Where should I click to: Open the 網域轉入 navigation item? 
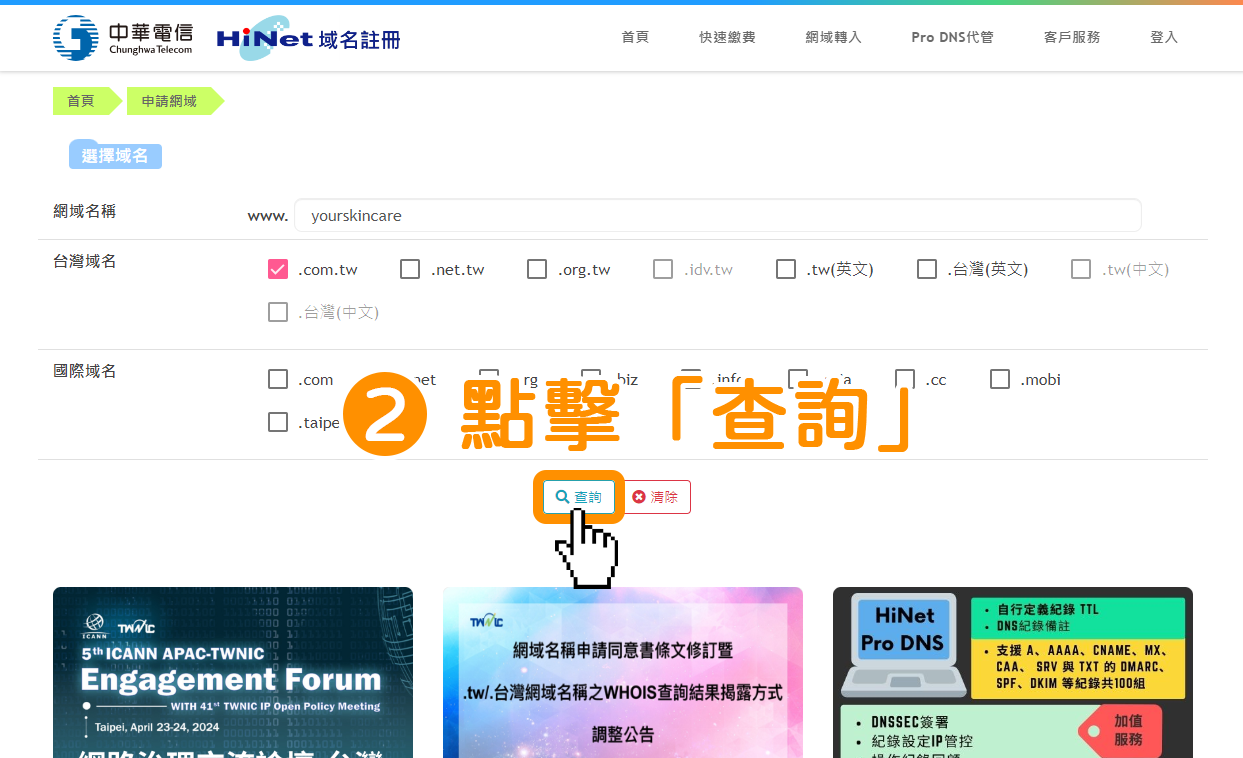[x=833, y=37]
